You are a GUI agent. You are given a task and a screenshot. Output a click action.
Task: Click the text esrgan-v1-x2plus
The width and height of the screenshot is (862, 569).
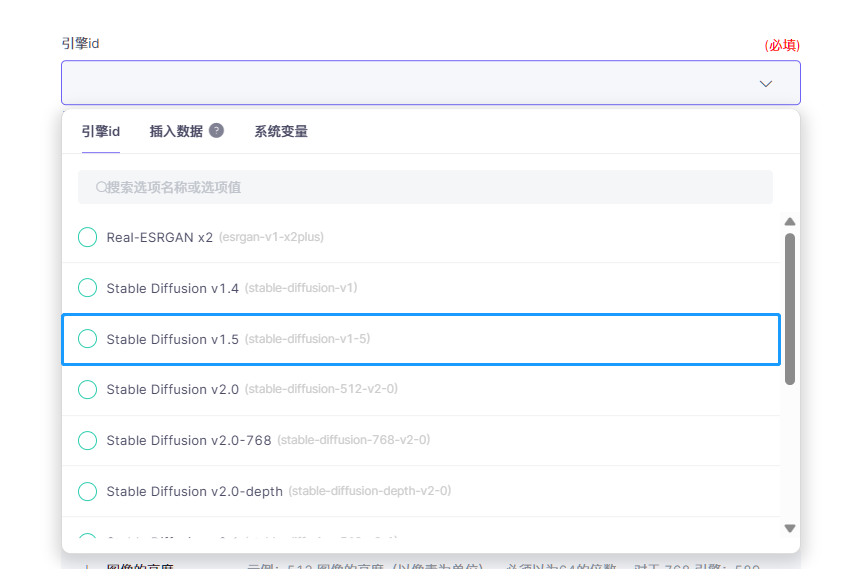271,237
